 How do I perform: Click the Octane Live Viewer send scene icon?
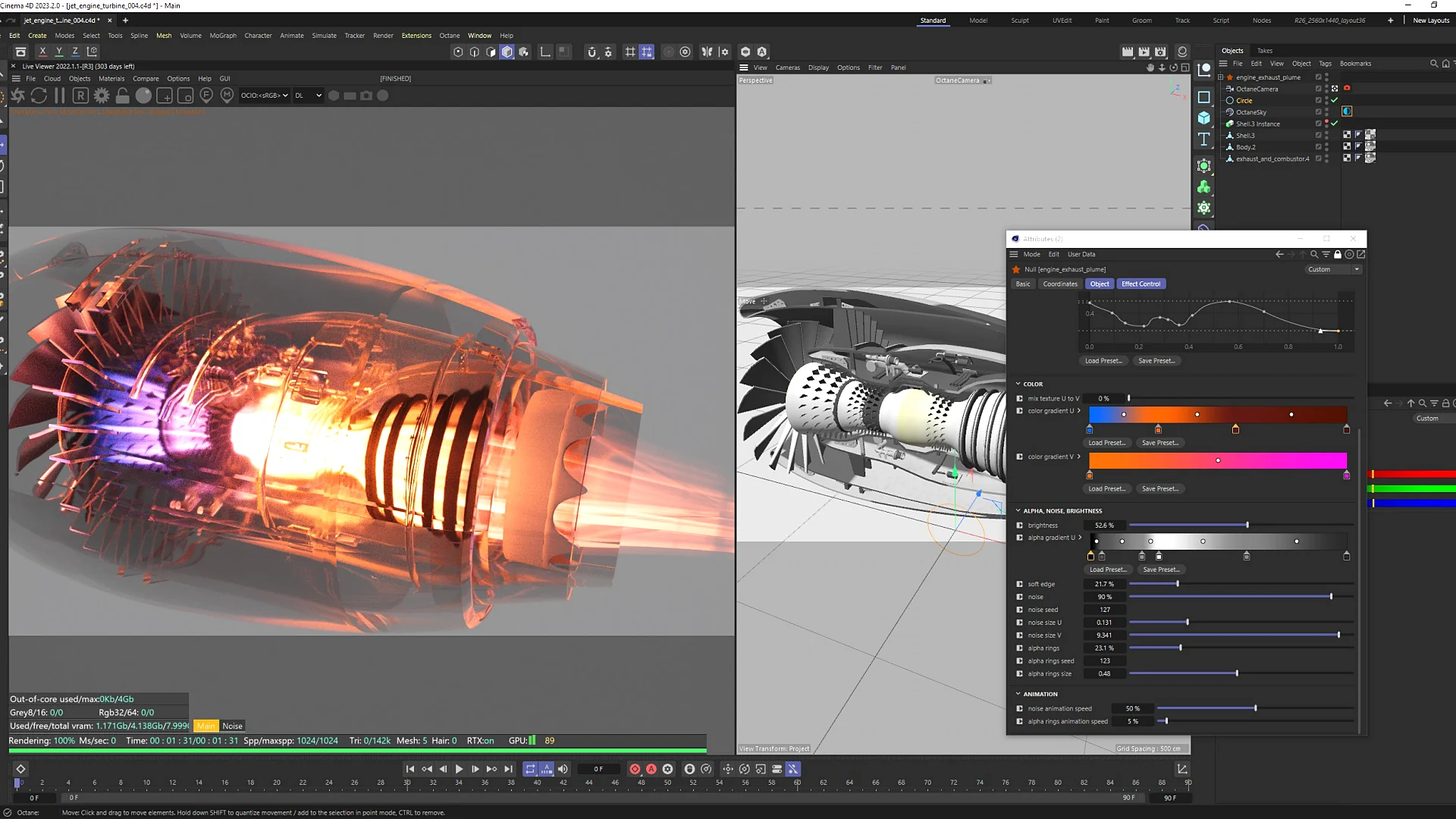point(18,96)
